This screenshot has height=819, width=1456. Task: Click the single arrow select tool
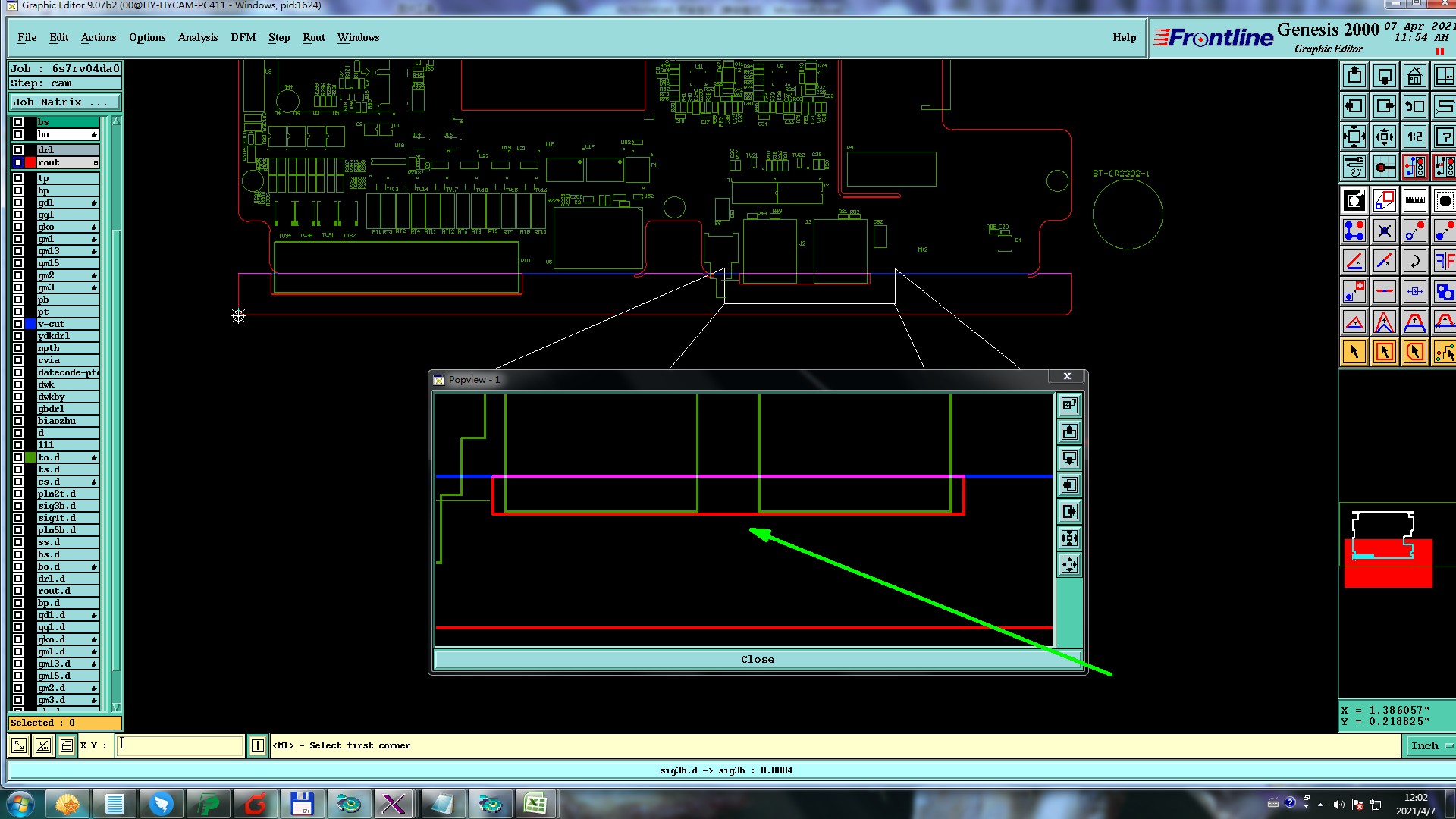pos(1354,352)
